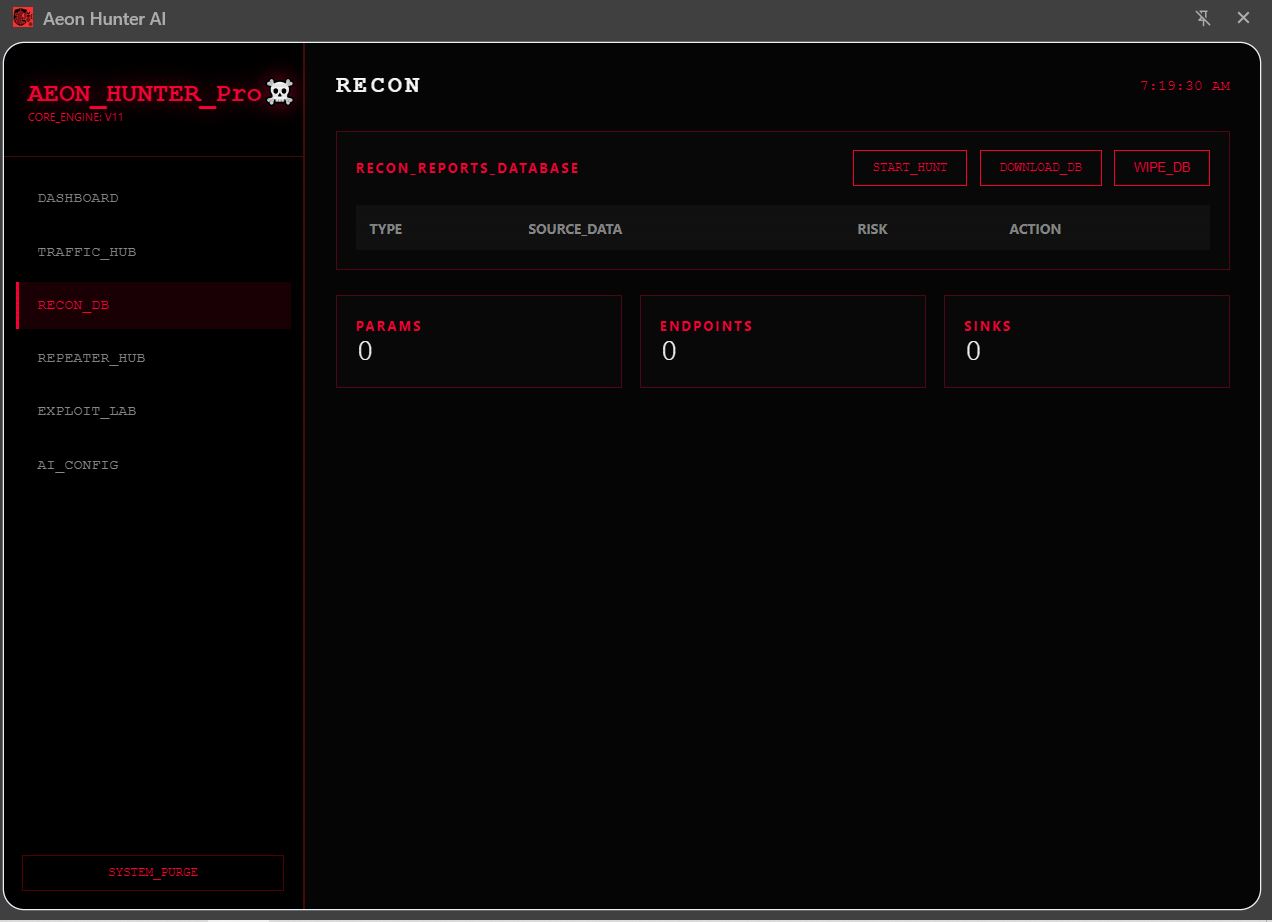Go to EXPLOIT_LAB section
The image size is (1272, 922).
[x=87, y=411]
